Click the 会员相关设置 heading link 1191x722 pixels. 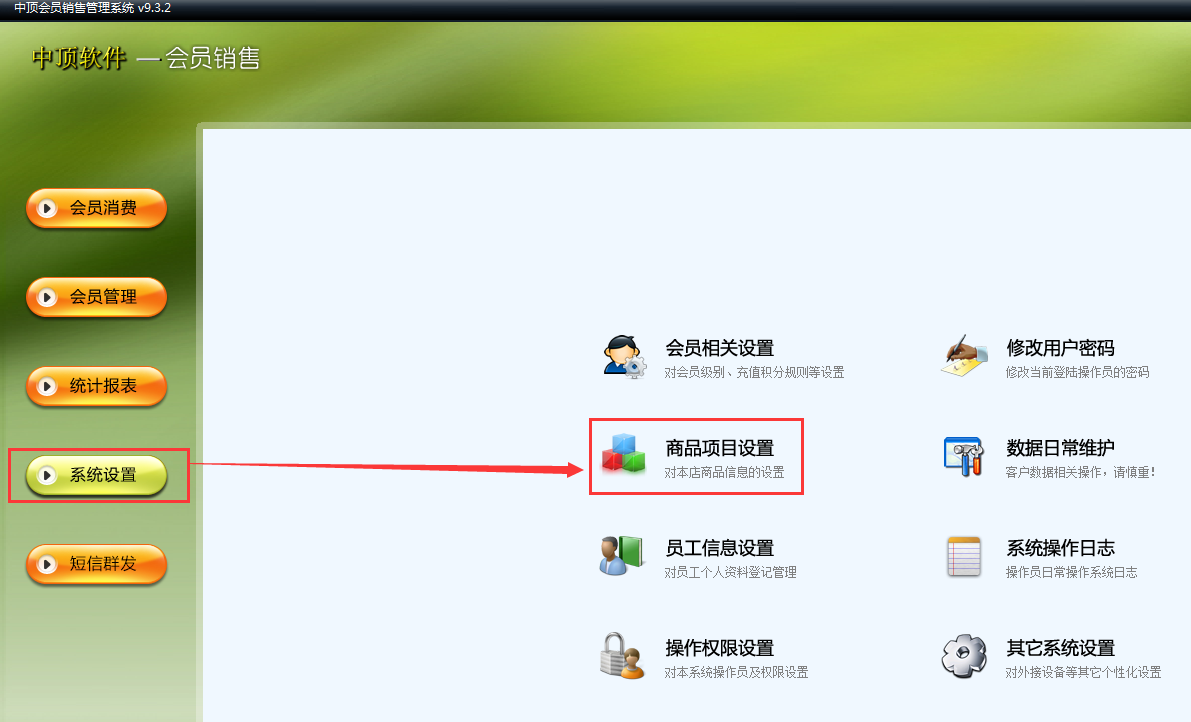pos(719,348)
